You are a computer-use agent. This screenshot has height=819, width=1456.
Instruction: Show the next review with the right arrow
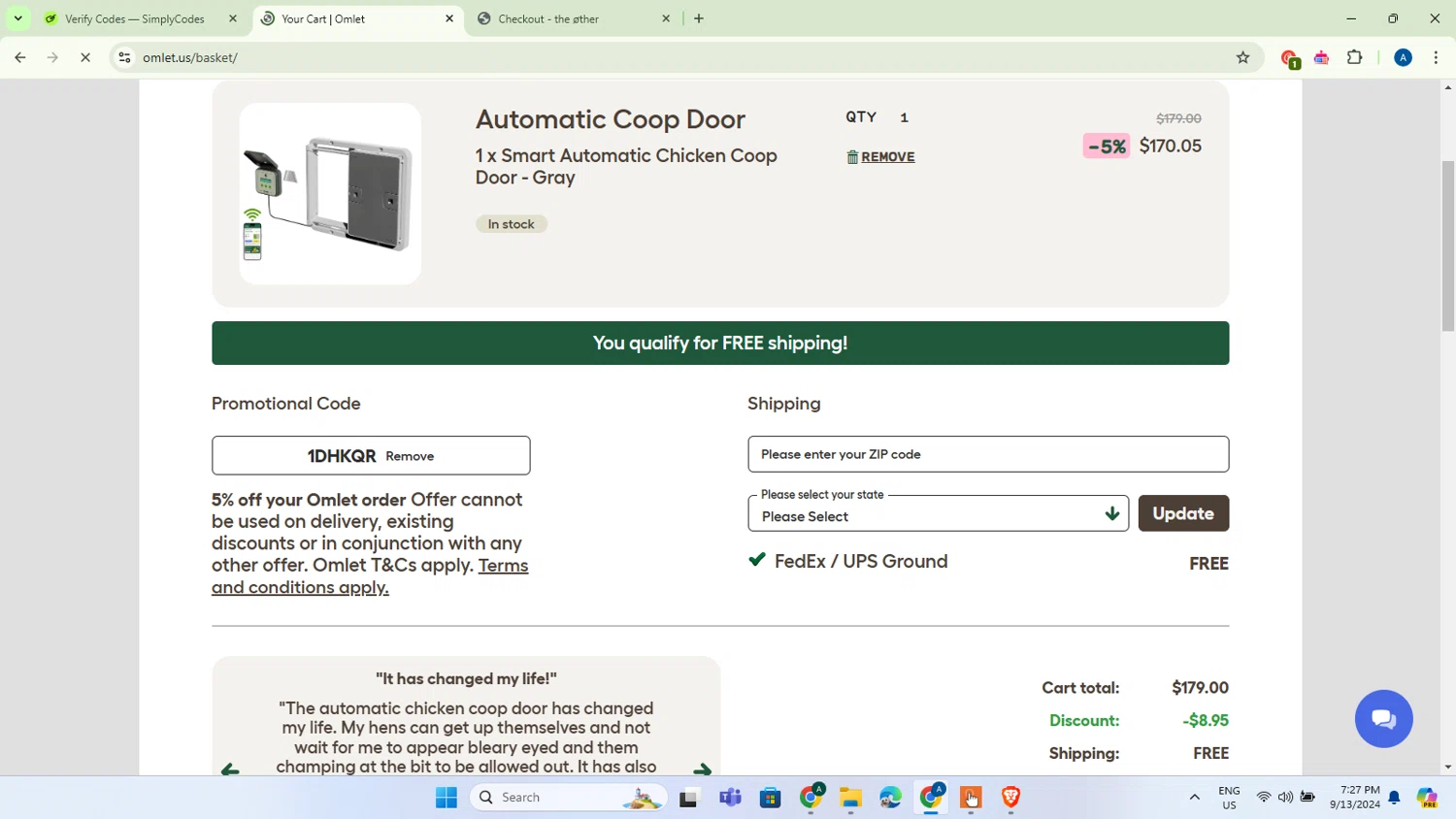click(x=702, y=770)
